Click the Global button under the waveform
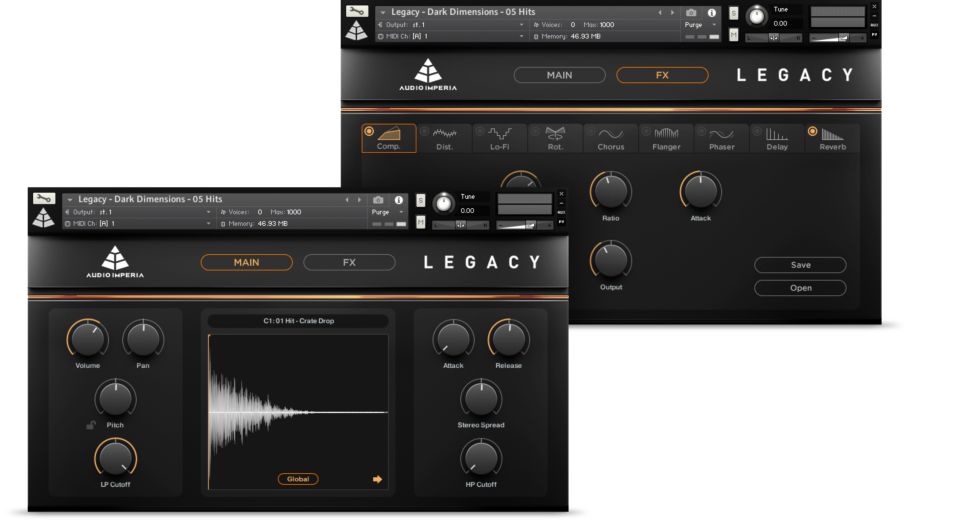Viewport: 960px width, 528px height. point(298,479)
